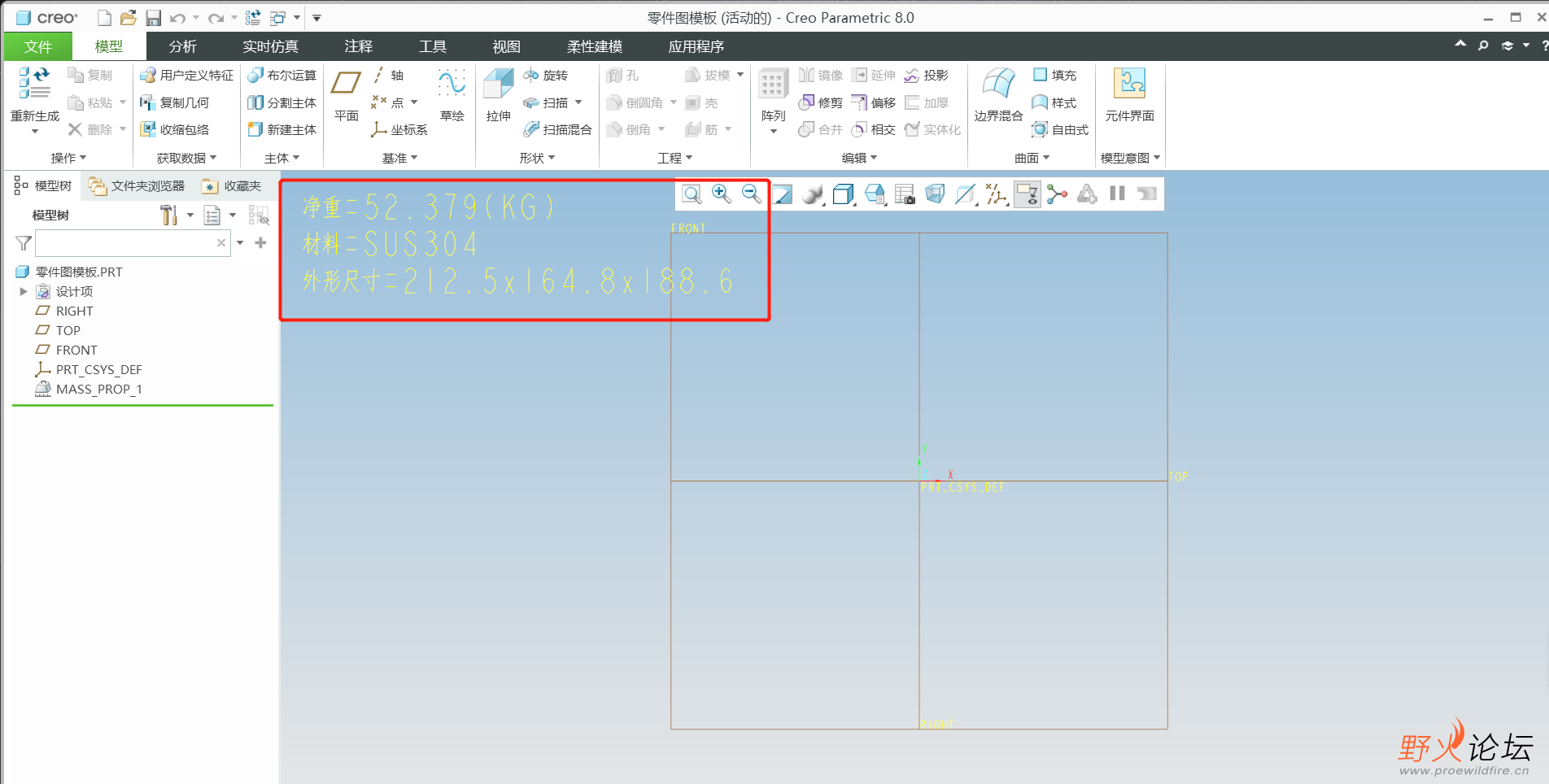Select the FRONT datum plane in model tree
1549x784 pixels.
(x=66, y=350)
